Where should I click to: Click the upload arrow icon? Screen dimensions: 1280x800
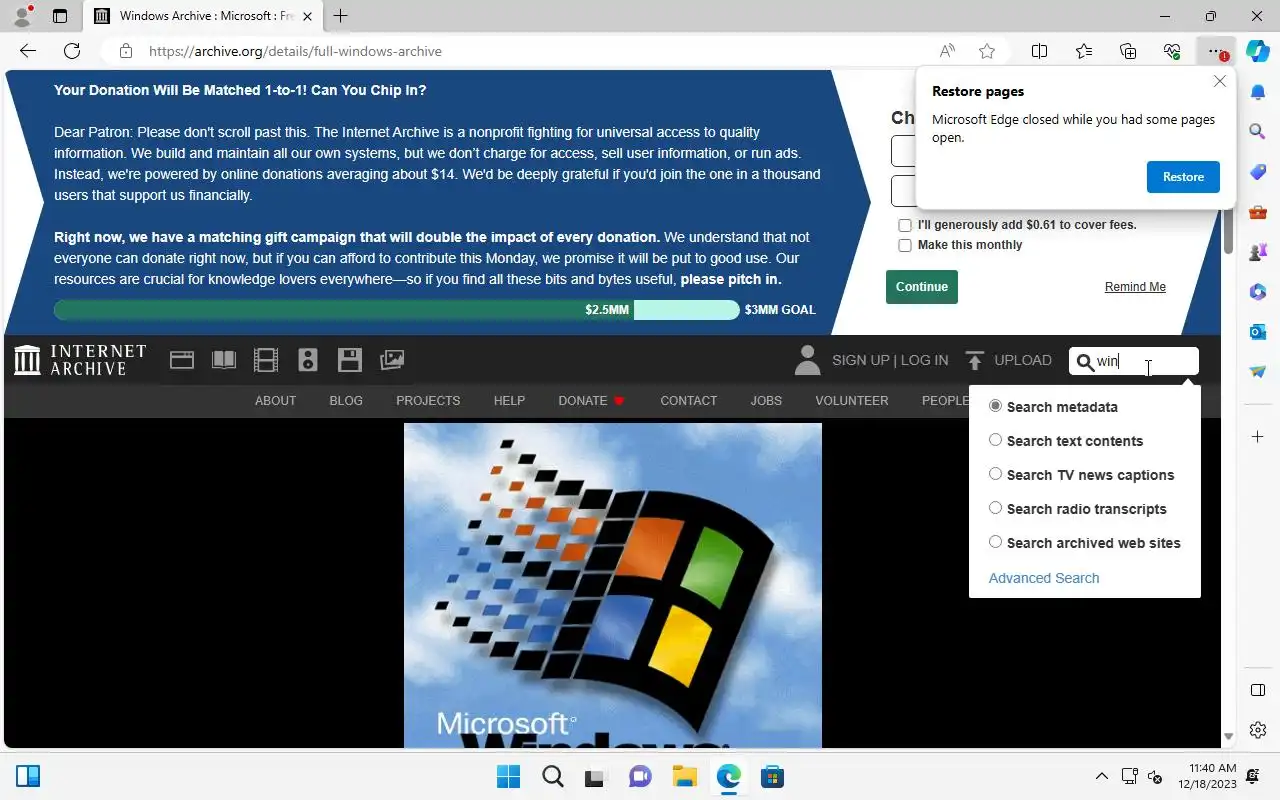click(975, 360)
